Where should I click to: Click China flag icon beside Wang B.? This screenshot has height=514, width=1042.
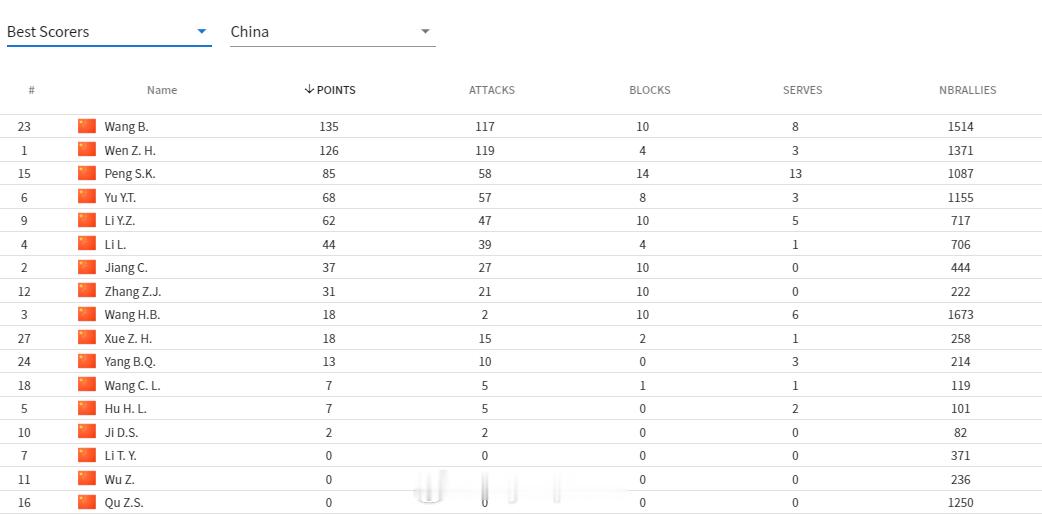point(86,126)
